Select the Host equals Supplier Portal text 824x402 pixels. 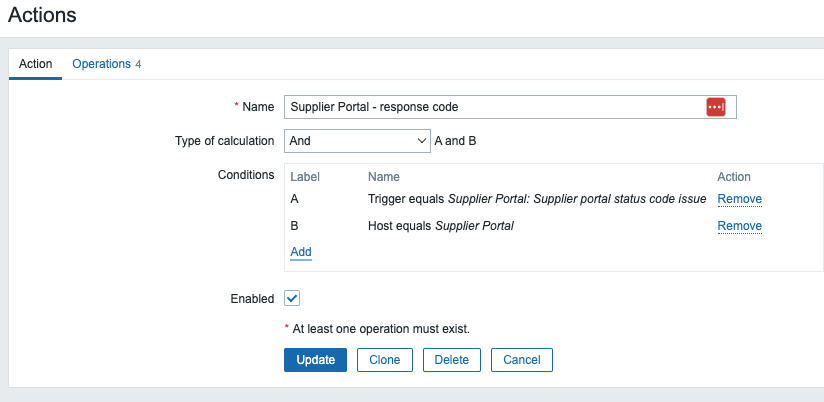coord(440,226)
